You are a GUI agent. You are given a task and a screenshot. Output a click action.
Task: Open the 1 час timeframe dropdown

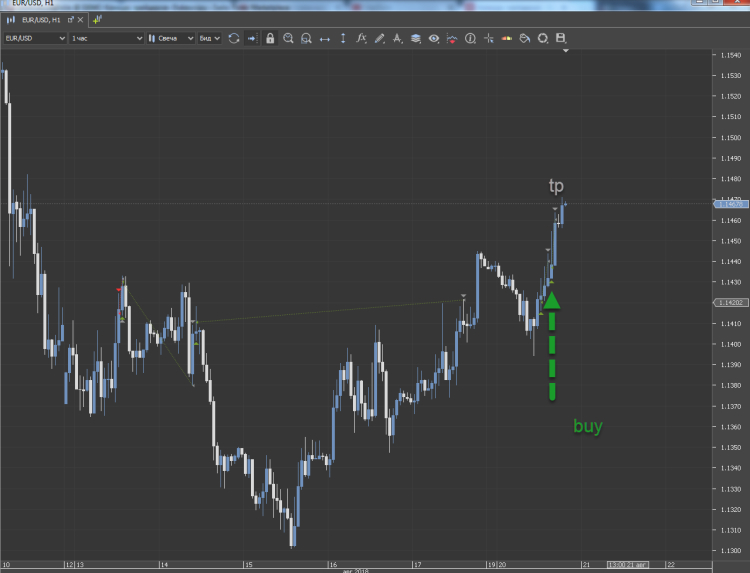(106, 38)
